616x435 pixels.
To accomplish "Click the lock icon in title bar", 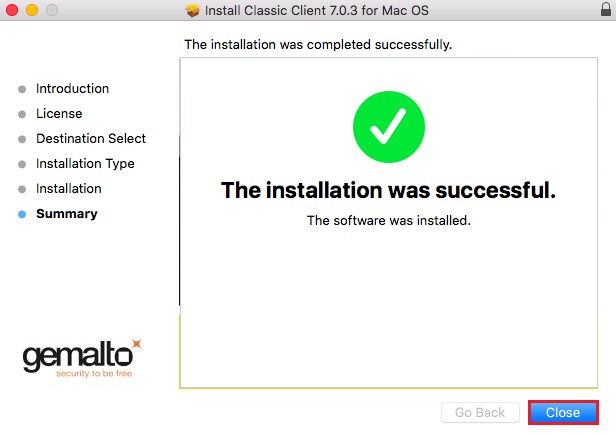I will pyautogui.click(x=606, y=9).
